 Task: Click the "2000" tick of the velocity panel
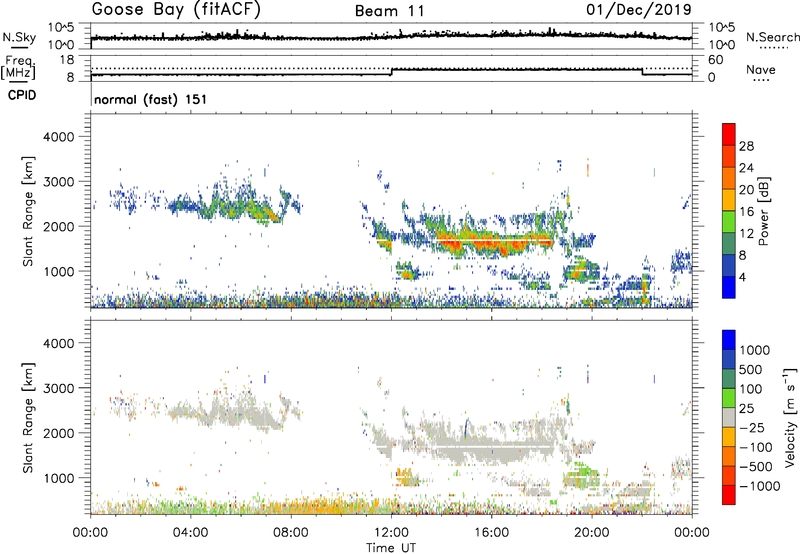[59, 433]
